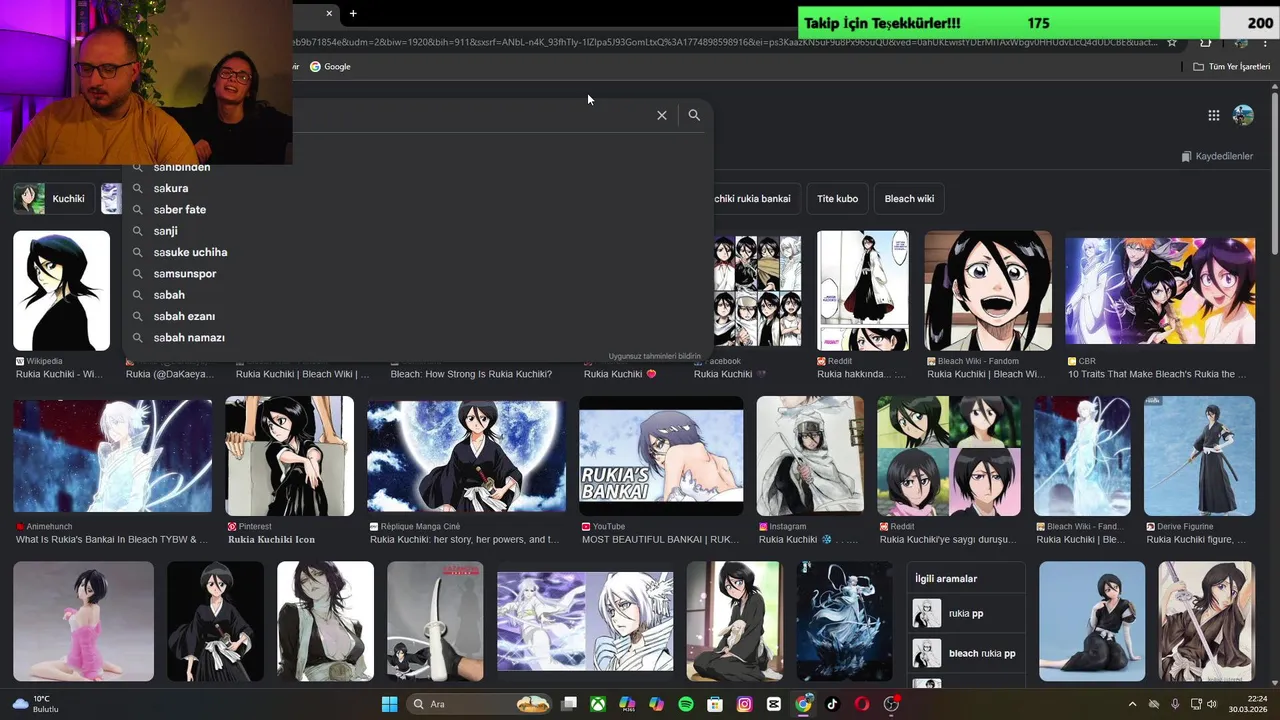Open CBR '10 Traits' image result
This screenshot has width=1280, height=720.
[x=1160, y=291]
